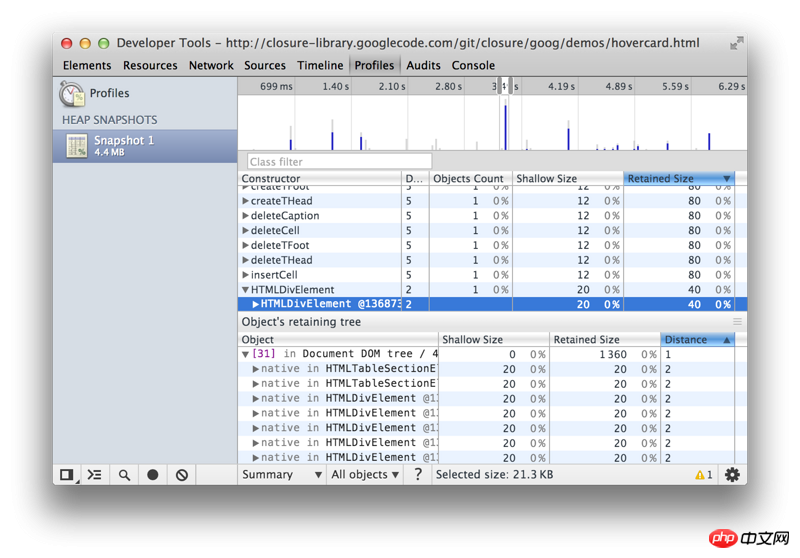Viewport: 800px width, 558px height.
Task: Switch to the Network tab
Action: pyautogui.click(x=211, y=66)
